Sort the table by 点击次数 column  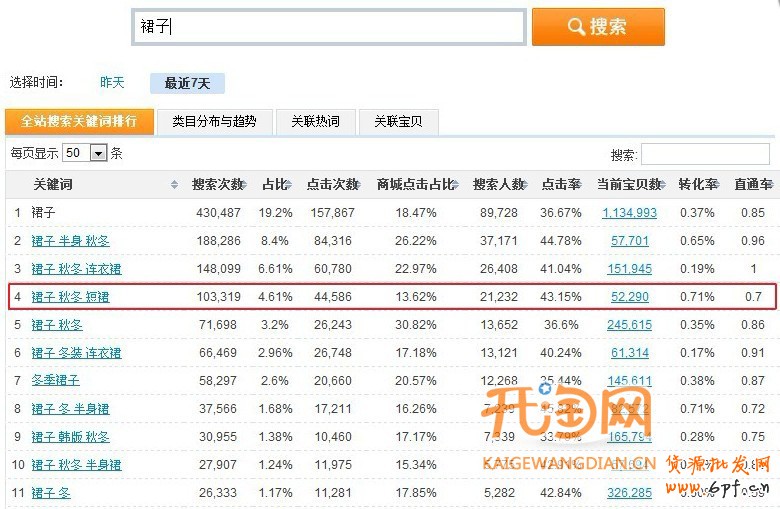click(332, 185)
